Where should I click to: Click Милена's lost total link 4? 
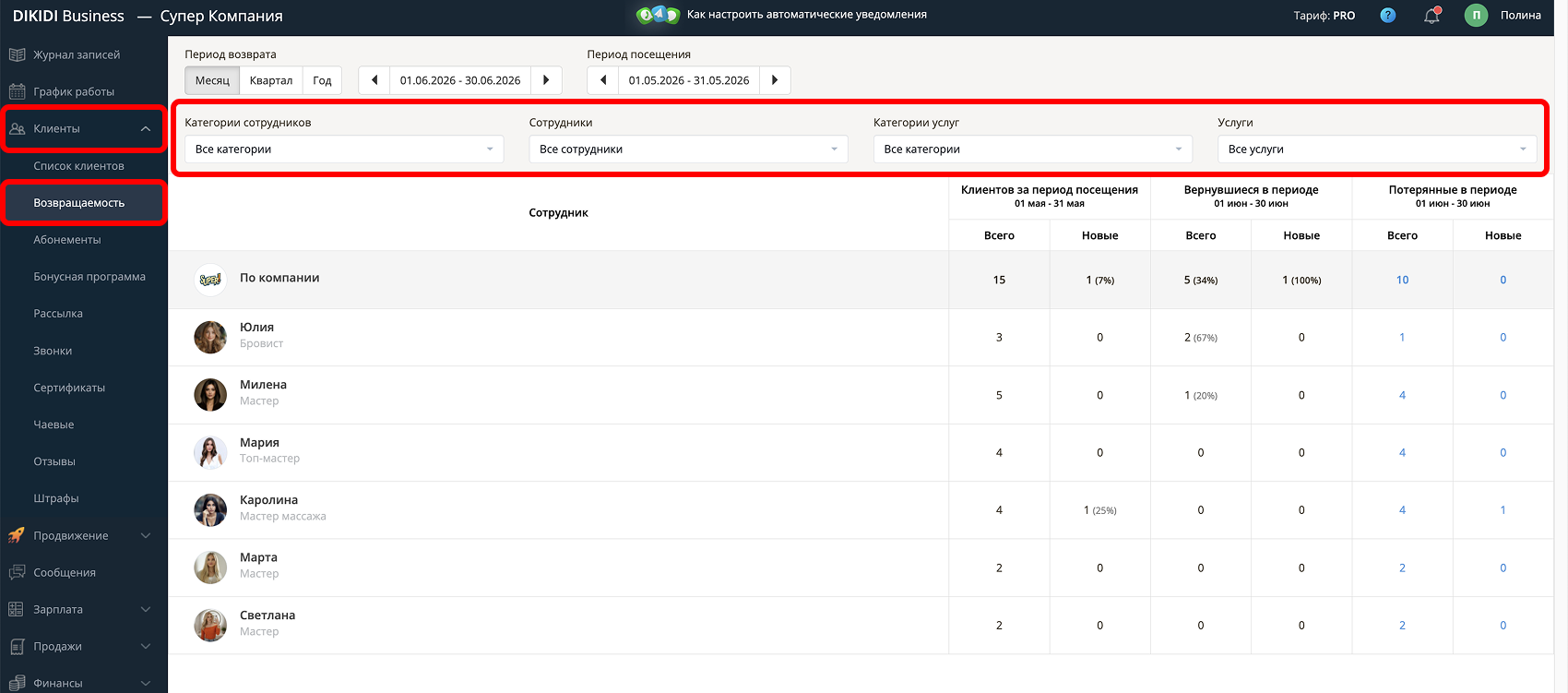[x=1402, y=395]
